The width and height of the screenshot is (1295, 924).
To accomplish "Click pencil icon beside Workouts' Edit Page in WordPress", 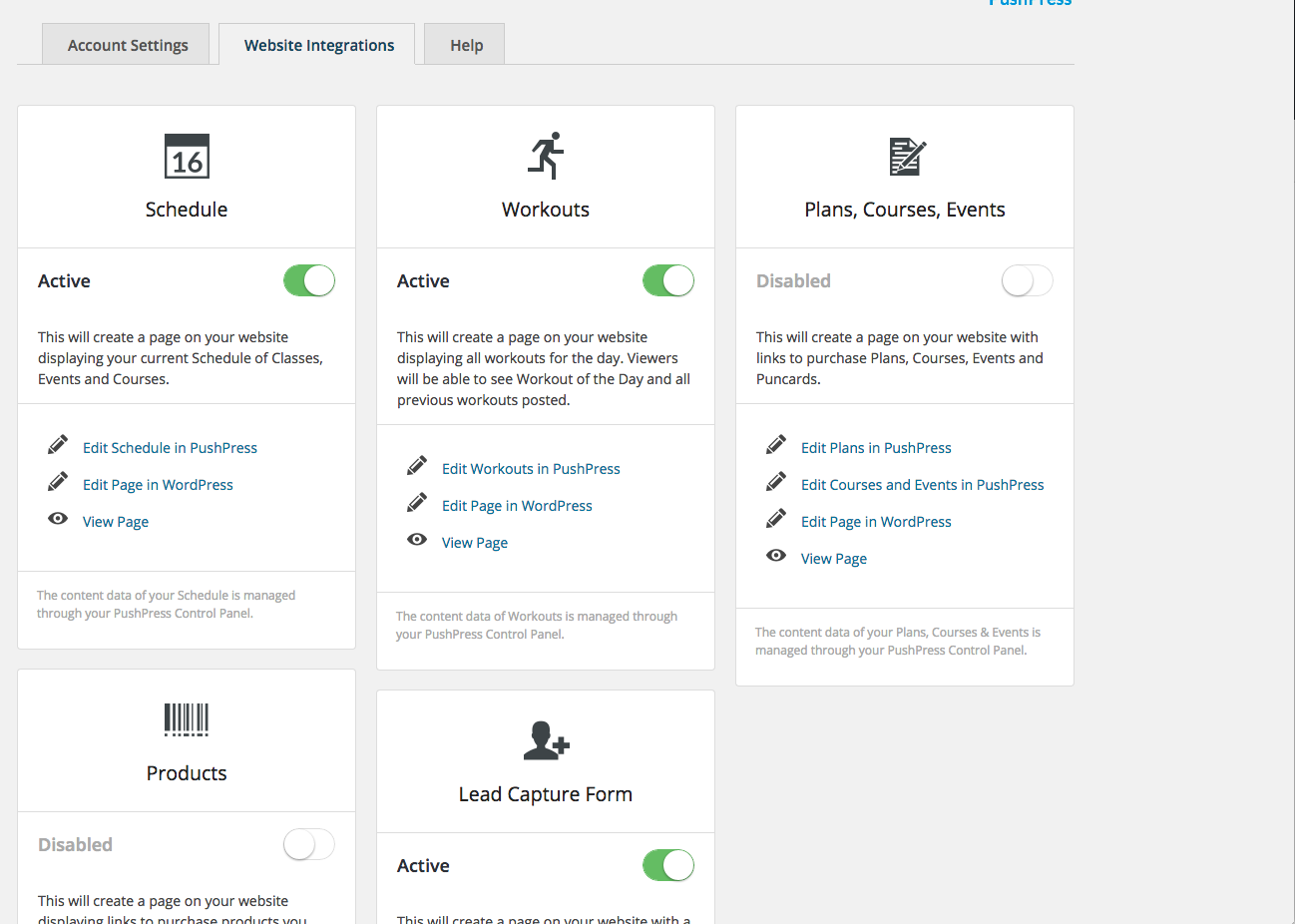I will (x=417, y=502).
